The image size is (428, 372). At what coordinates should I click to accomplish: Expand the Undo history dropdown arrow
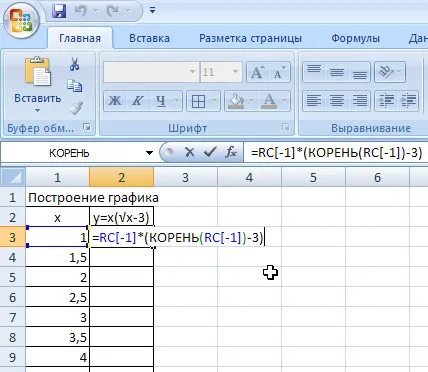click(x=95, y=11)
